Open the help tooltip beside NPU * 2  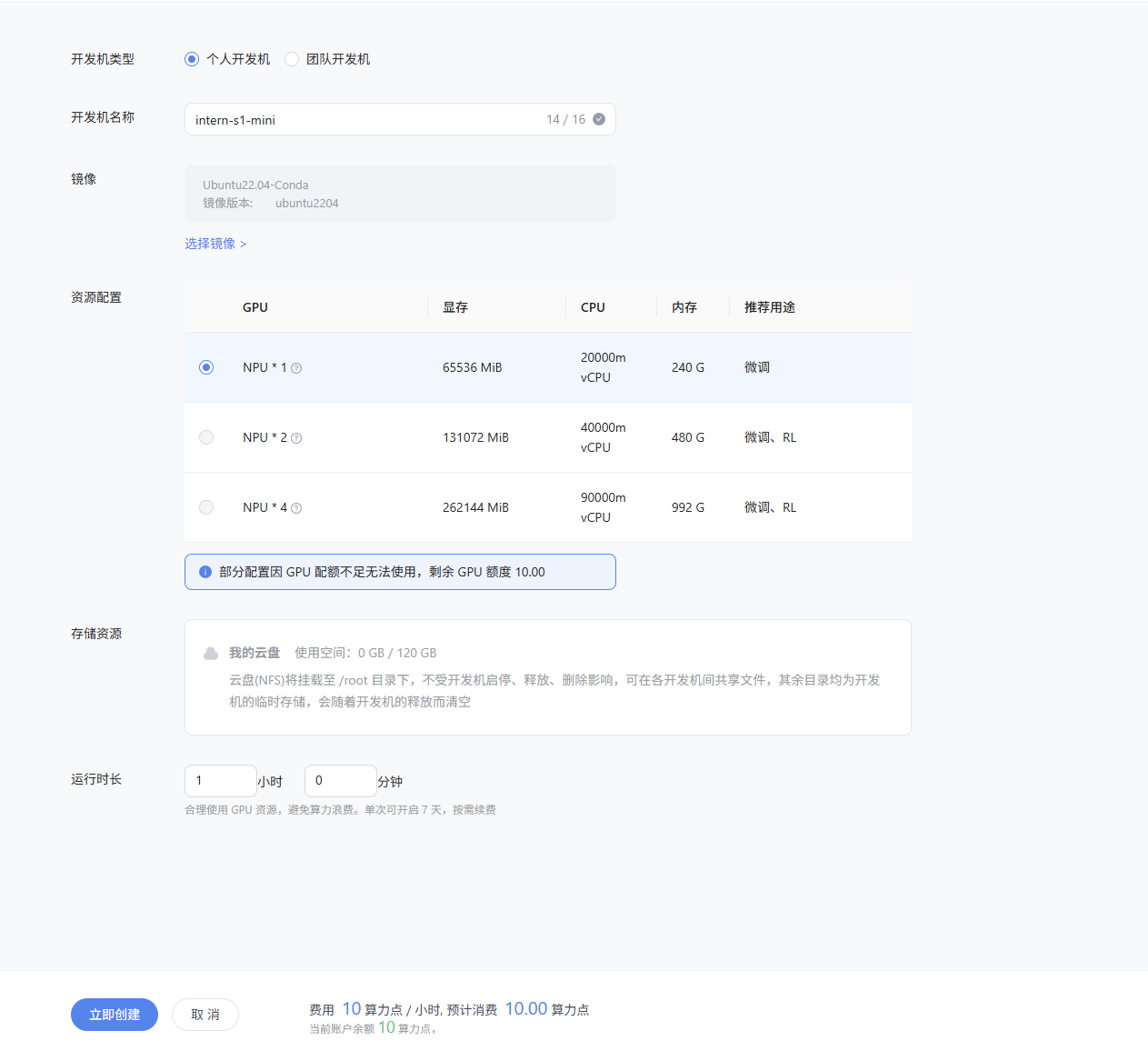point(296,437)
